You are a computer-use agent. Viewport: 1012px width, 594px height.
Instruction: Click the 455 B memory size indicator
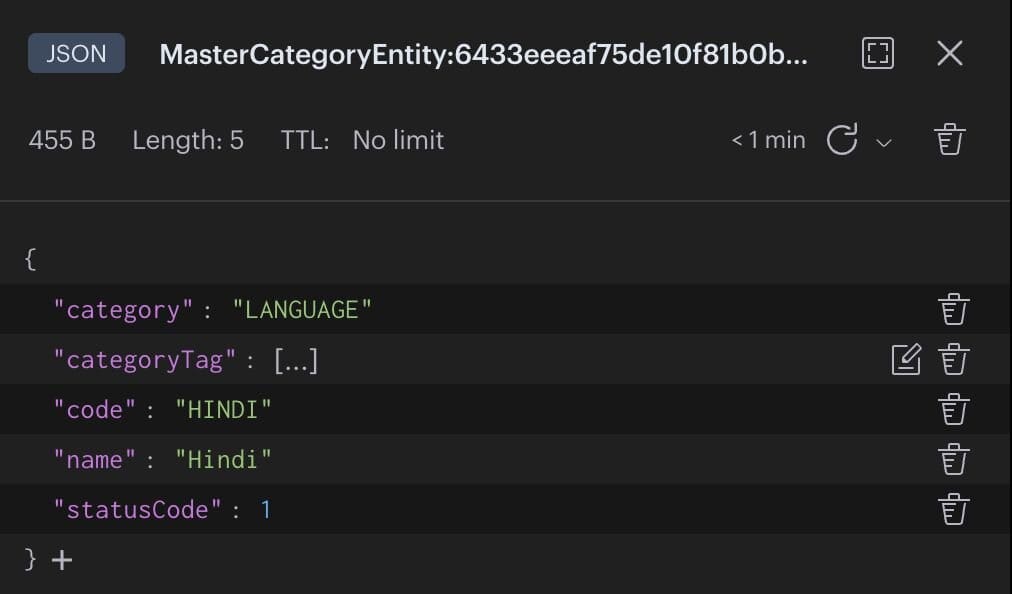(x=61, y=140)
